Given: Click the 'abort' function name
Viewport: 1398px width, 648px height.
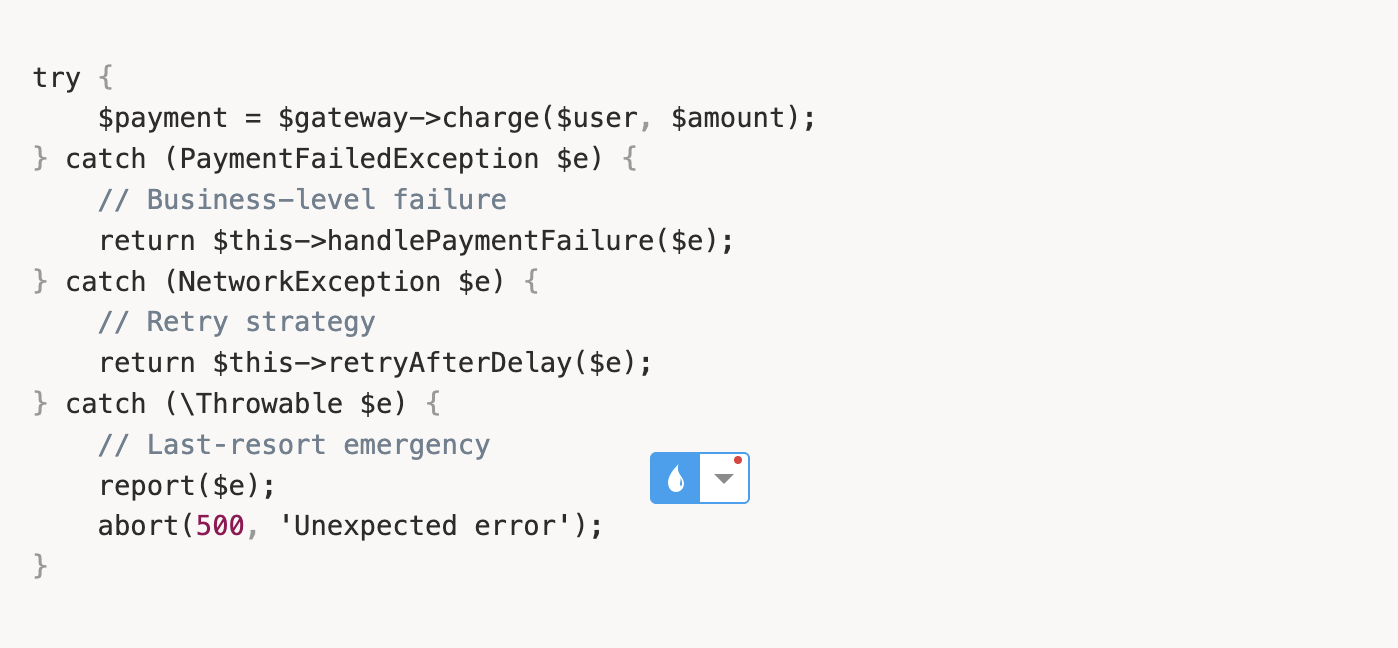Looking at the screenshot, I should coord(138,526).
